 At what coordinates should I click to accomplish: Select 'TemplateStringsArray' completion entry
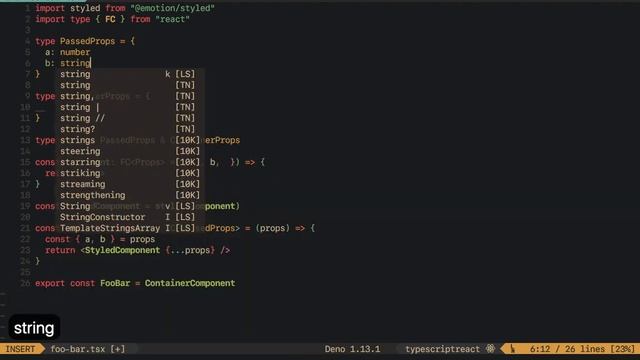pos(130,229)
